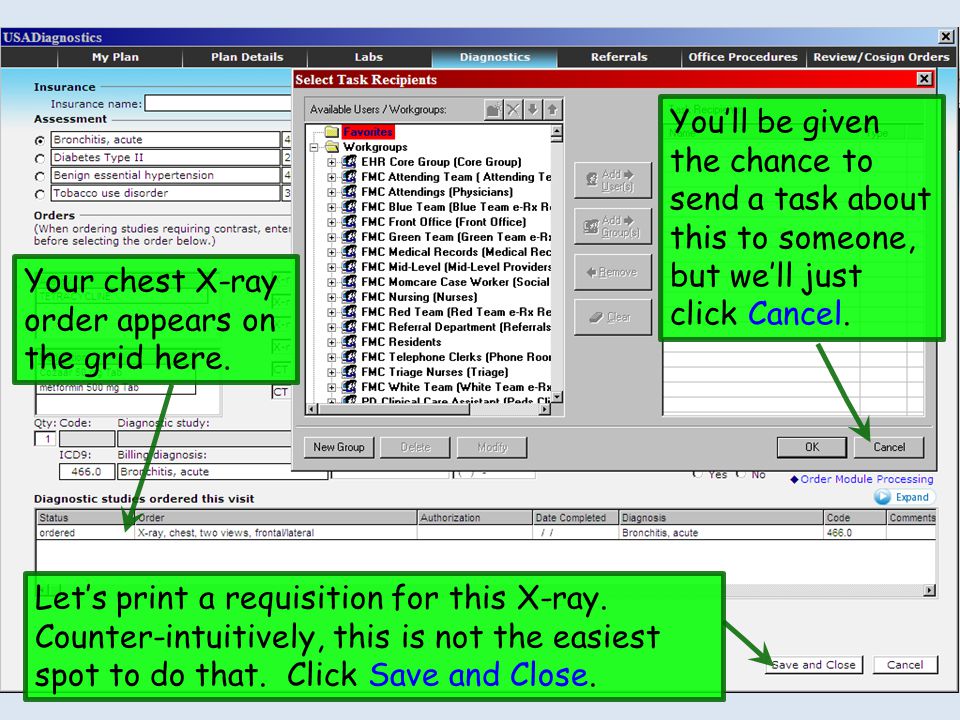
Task: Click the Add Group(s) button
Action: (x=613, y=226)
